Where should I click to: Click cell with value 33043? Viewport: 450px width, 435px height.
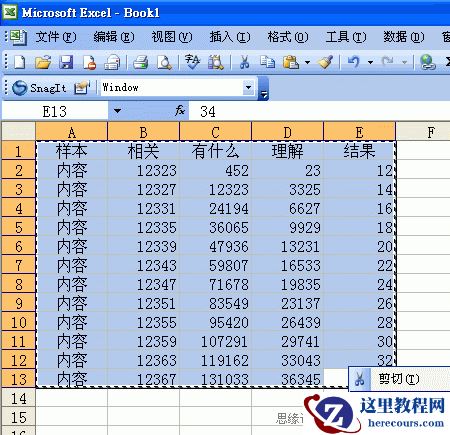pos(288,360)
